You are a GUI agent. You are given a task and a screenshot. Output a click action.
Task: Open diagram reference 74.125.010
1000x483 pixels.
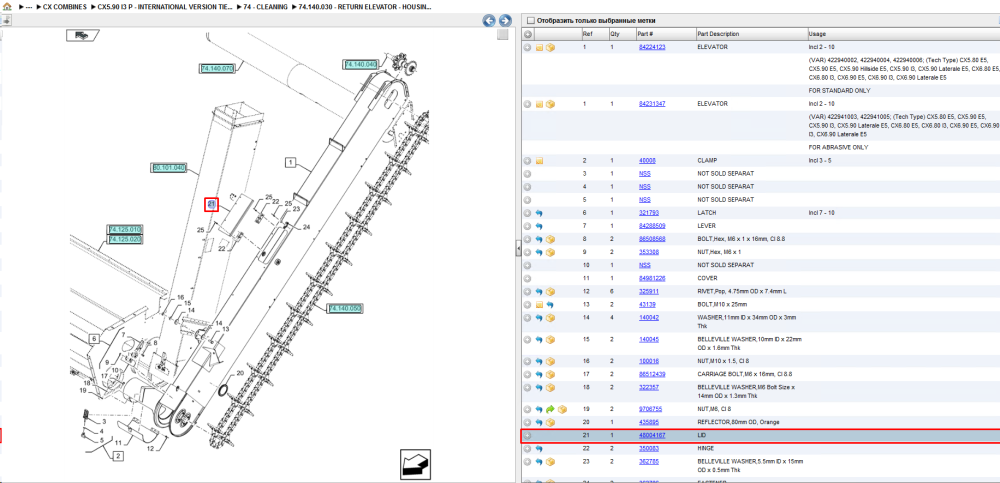tap(125, 229)
